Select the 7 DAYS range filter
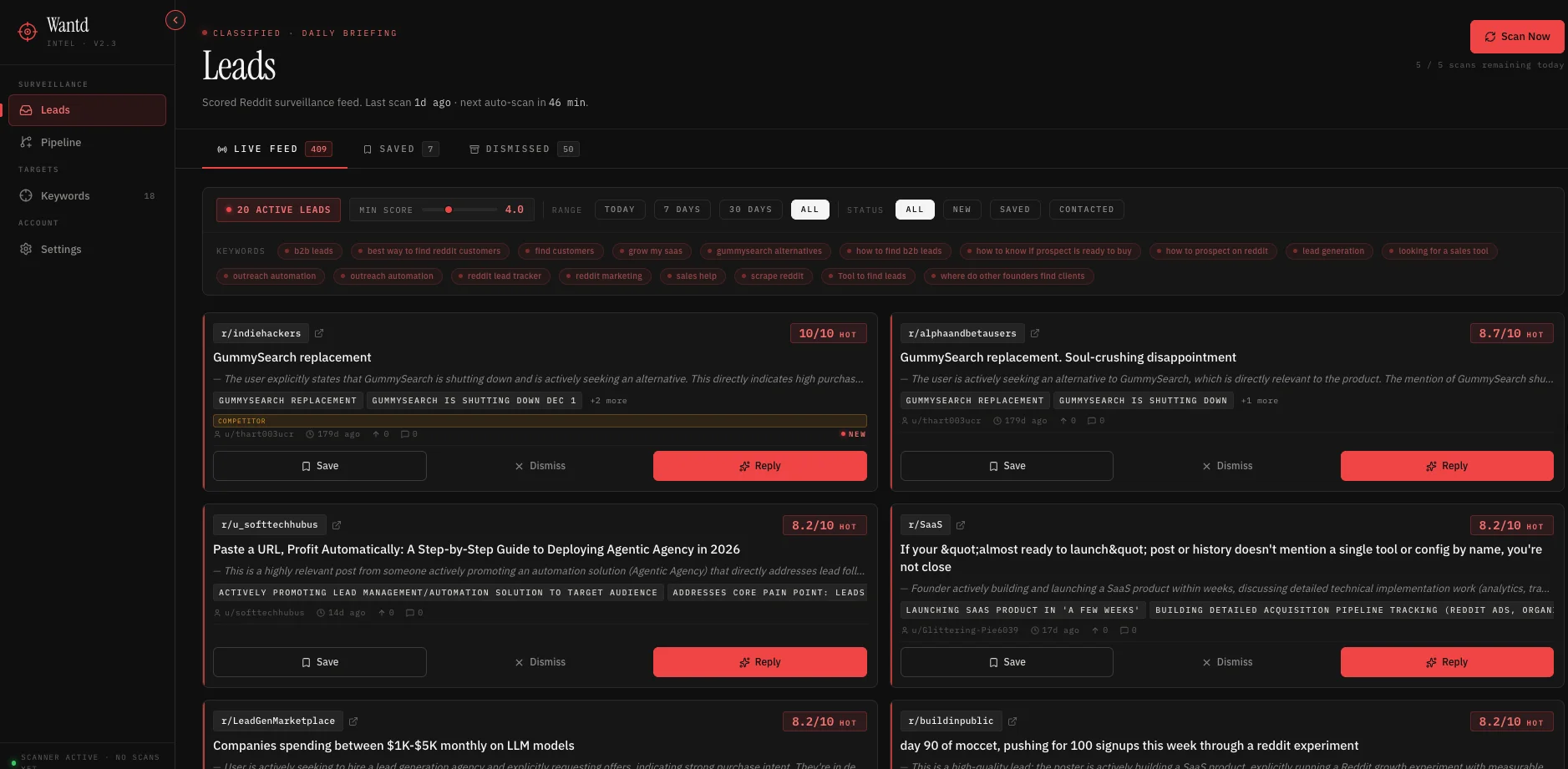 pos(683,210)
